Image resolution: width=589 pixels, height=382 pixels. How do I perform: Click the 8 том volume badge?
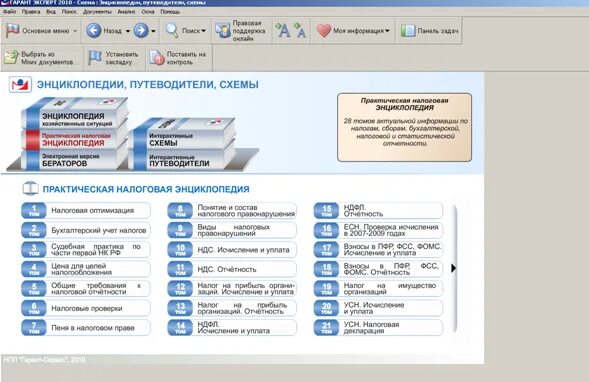pyautogui.click(x=180, y=210)
